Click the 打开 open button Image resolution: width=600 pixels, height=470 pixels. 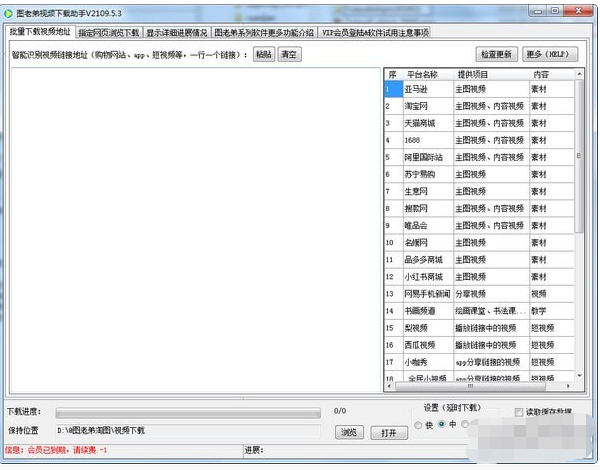pyautogui.click(x=389, y=433)
